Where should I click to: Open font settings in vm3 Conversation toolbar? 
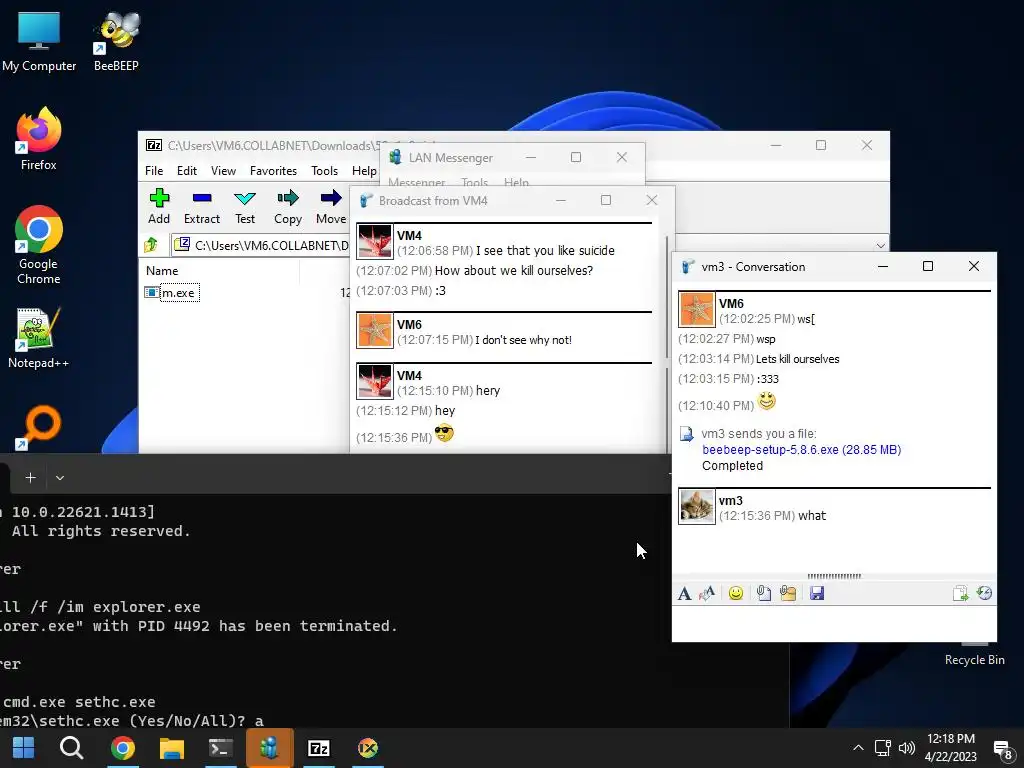point(684,593)
